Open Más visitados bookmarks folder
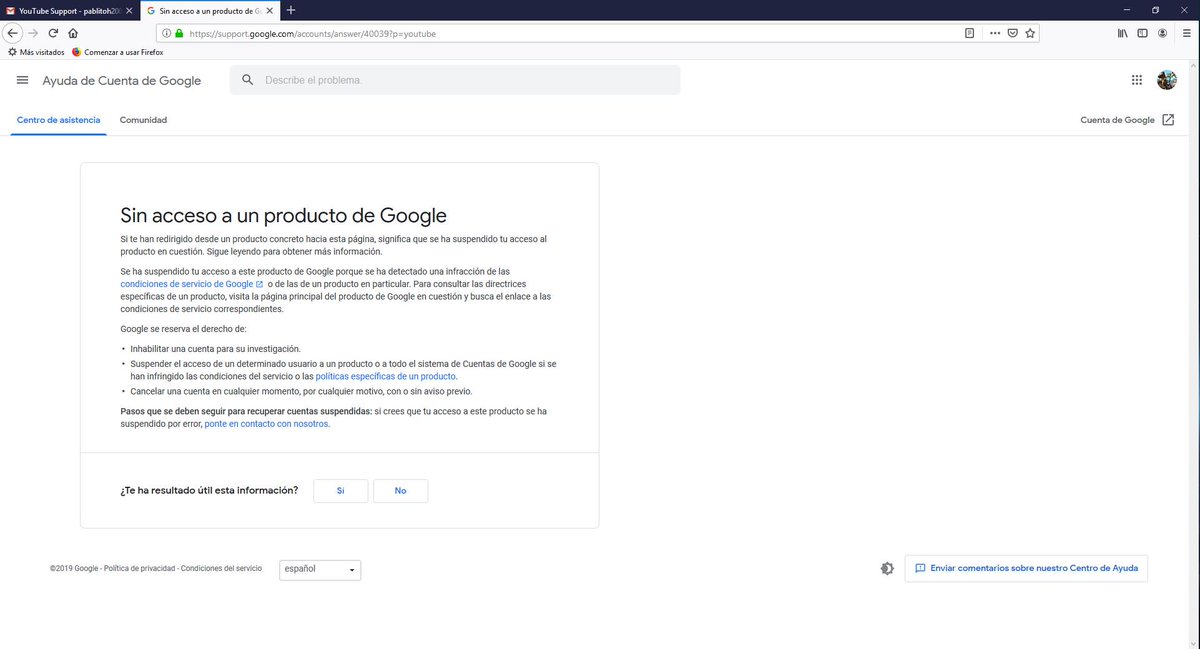 (36, 52)
